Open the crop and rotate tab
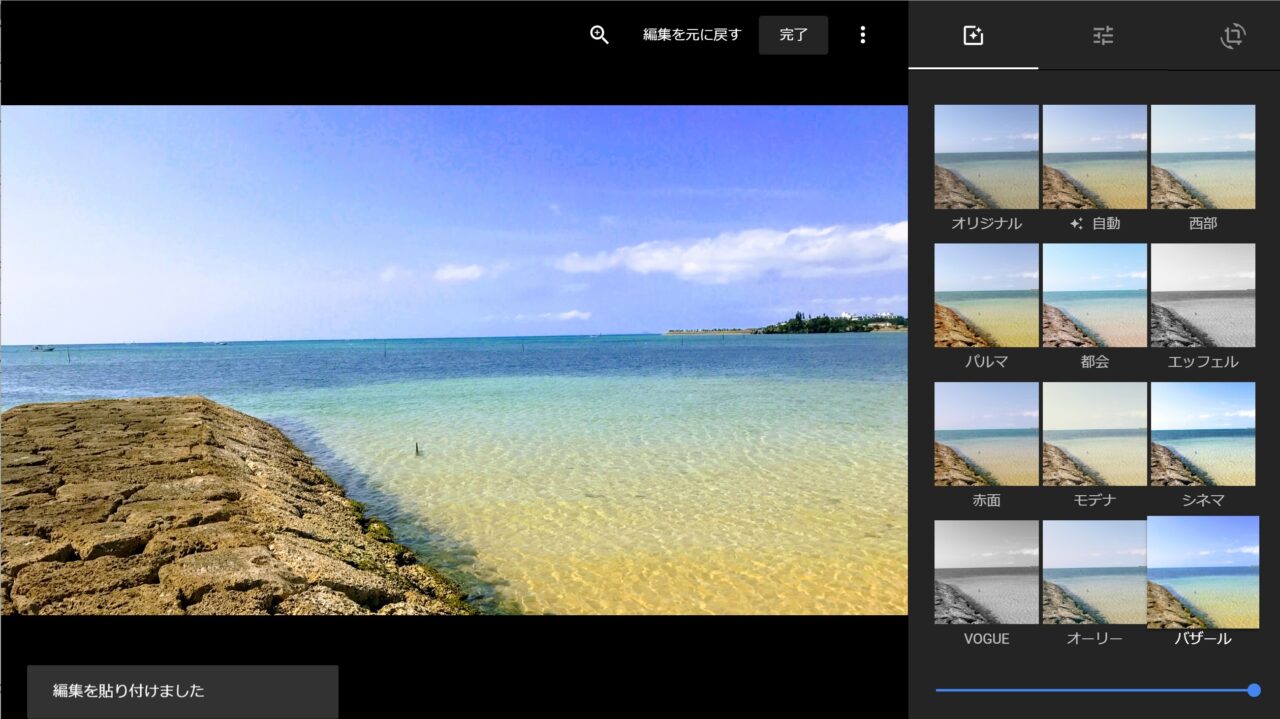This screenshot has height=719, width=1280. pyautogui.click(x=1232, y=36)
